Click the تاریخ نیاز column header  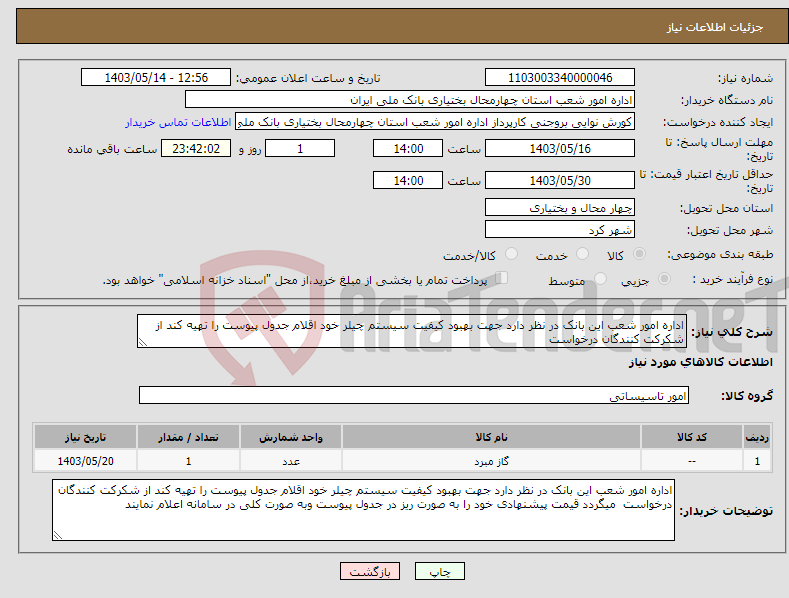pos(86,437)
